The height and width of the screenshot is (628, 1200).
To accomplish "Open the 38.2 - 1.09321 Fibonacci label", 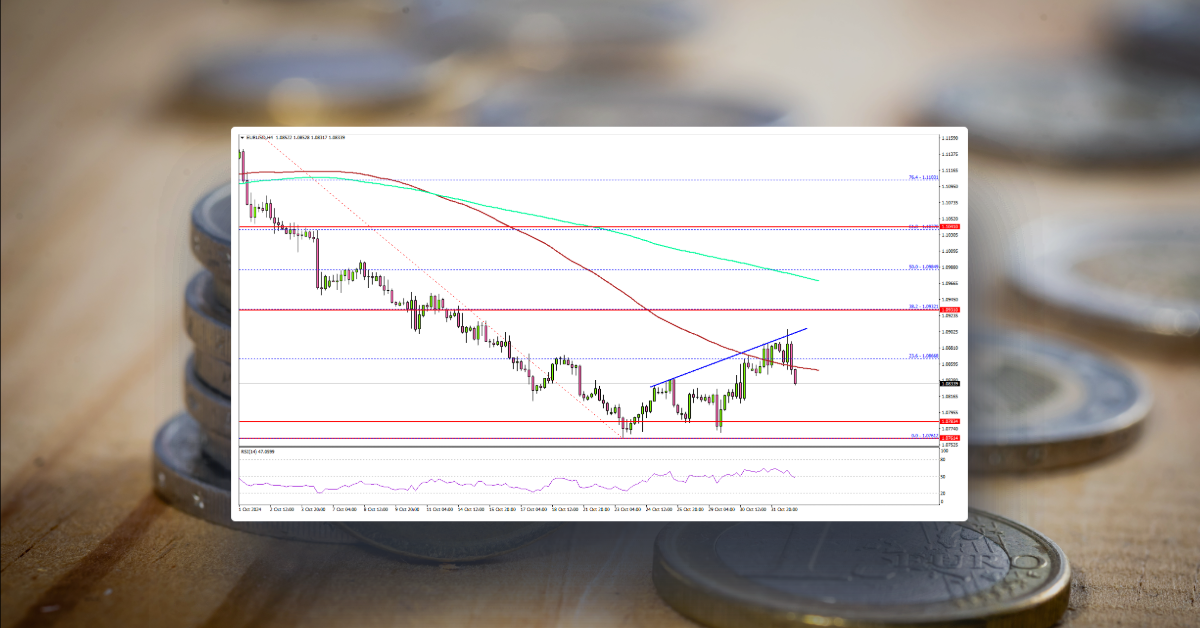I will (920, 308).
